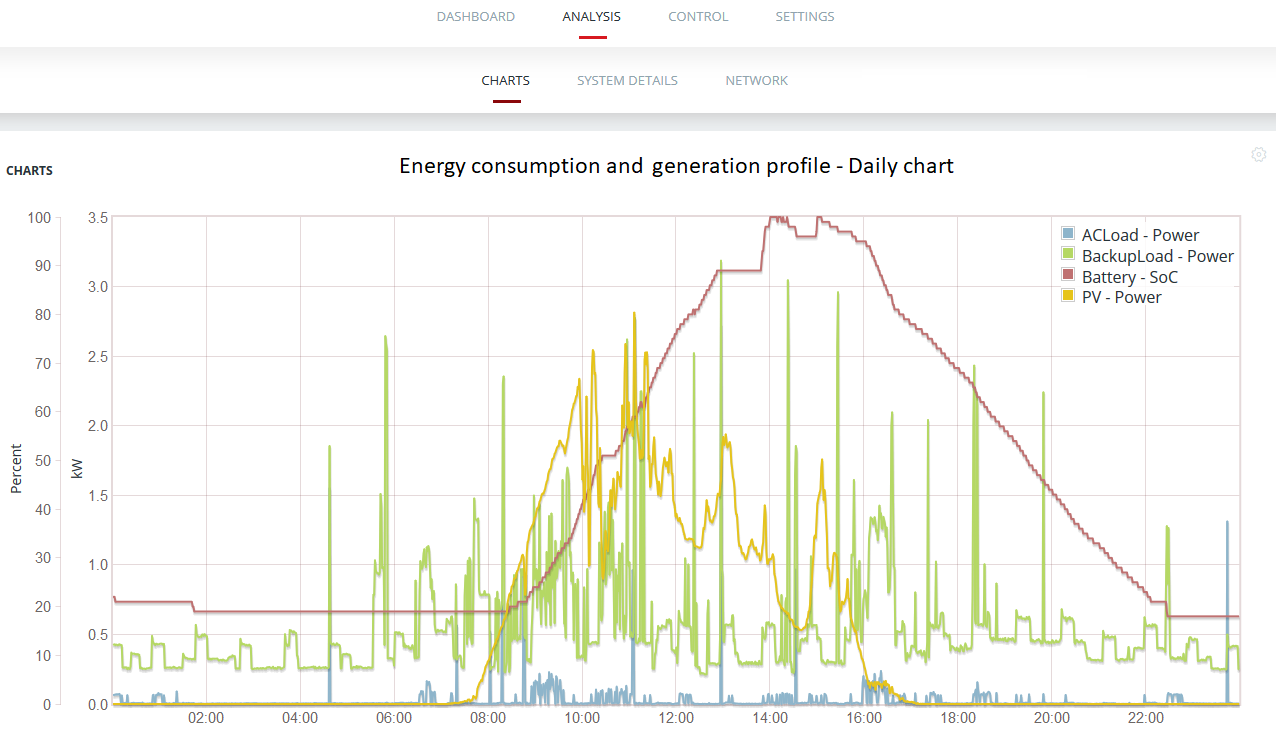
Task: Click the CHARTS label in the left sidebar
Action: coord(29,170)
